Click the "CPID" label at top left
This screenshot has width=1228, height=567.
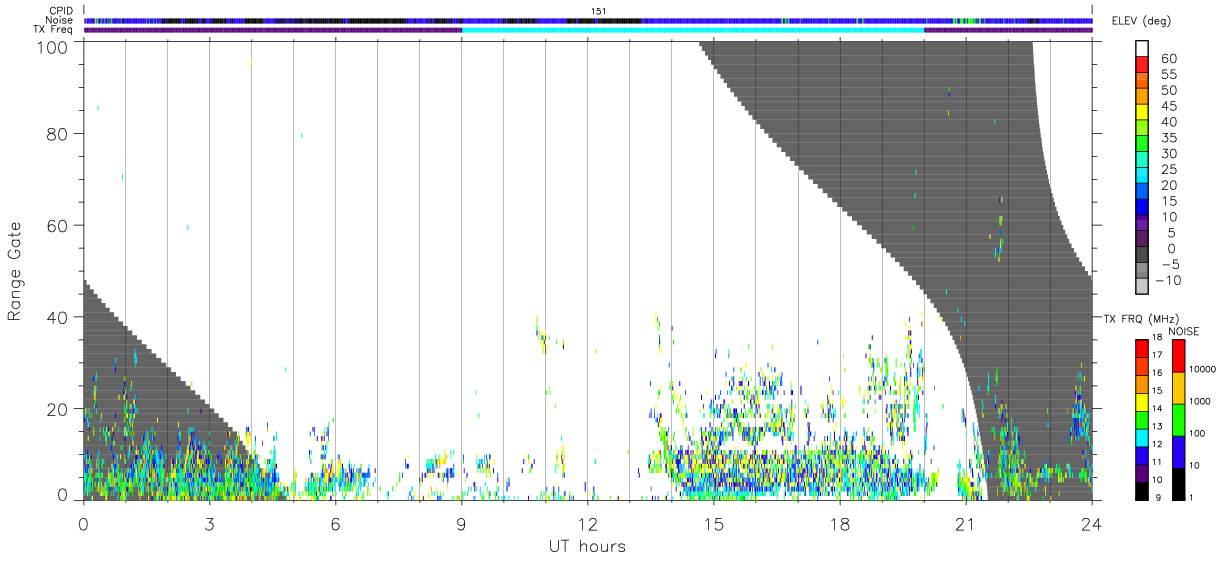(61, 11)
